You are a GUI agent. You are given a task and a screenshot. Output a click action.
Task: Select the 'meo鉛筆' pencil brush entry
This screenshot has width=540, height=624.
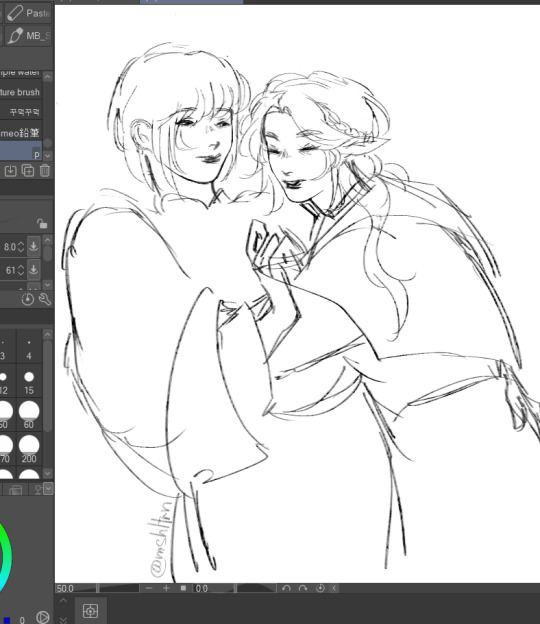coord(21,133)
